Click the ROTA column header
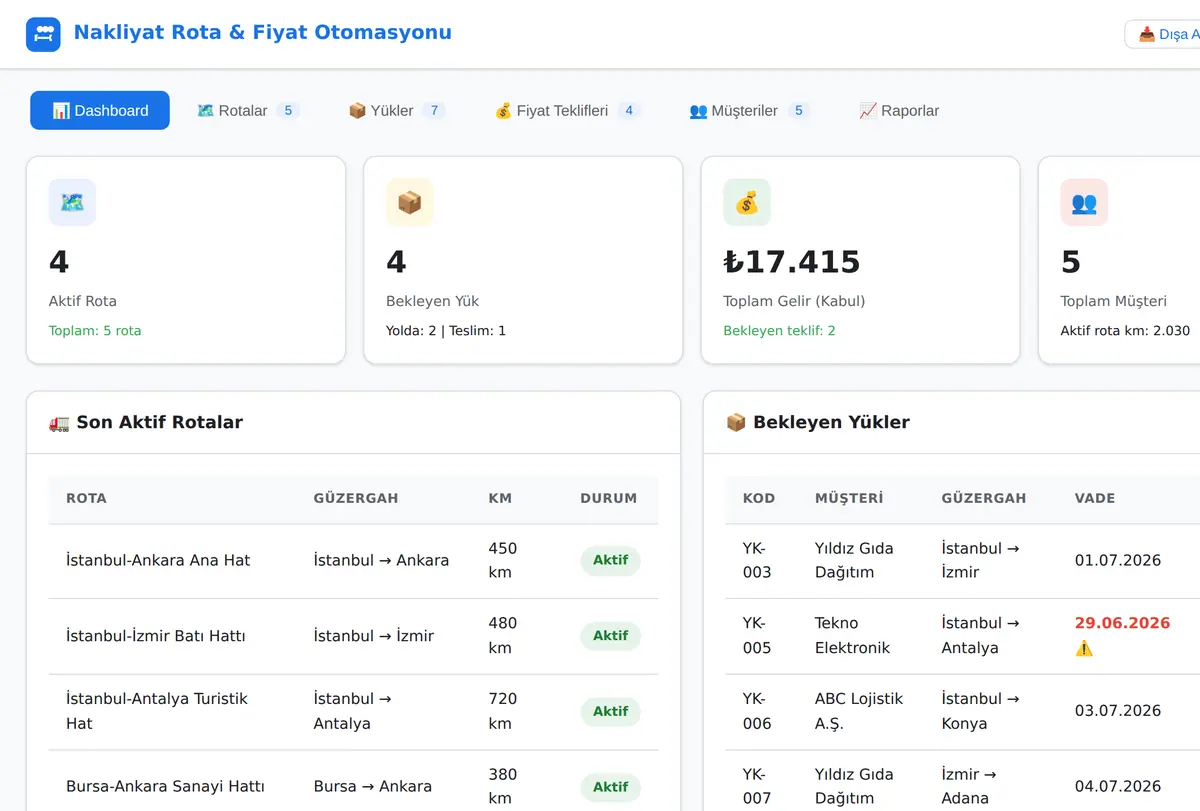 pos(86,498)
